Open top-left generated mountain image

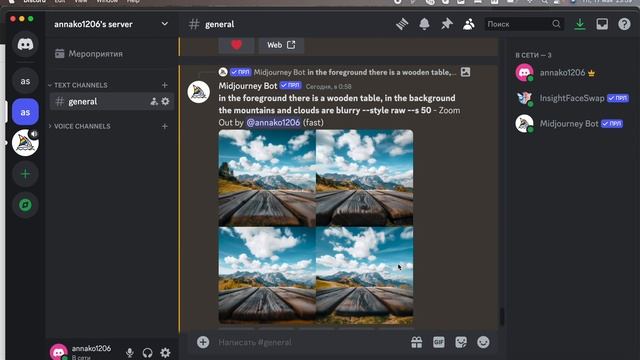point(267,178)
